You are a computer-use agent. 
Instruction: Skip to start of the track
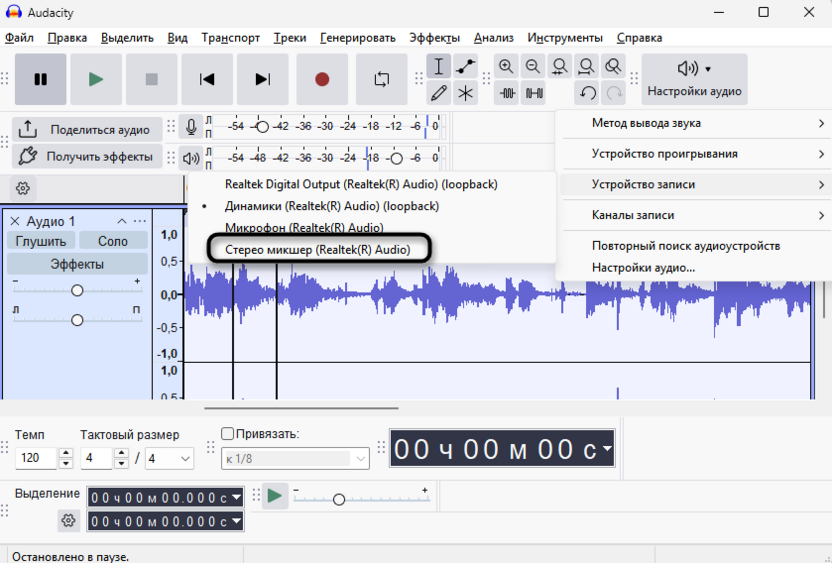[207, 79]
